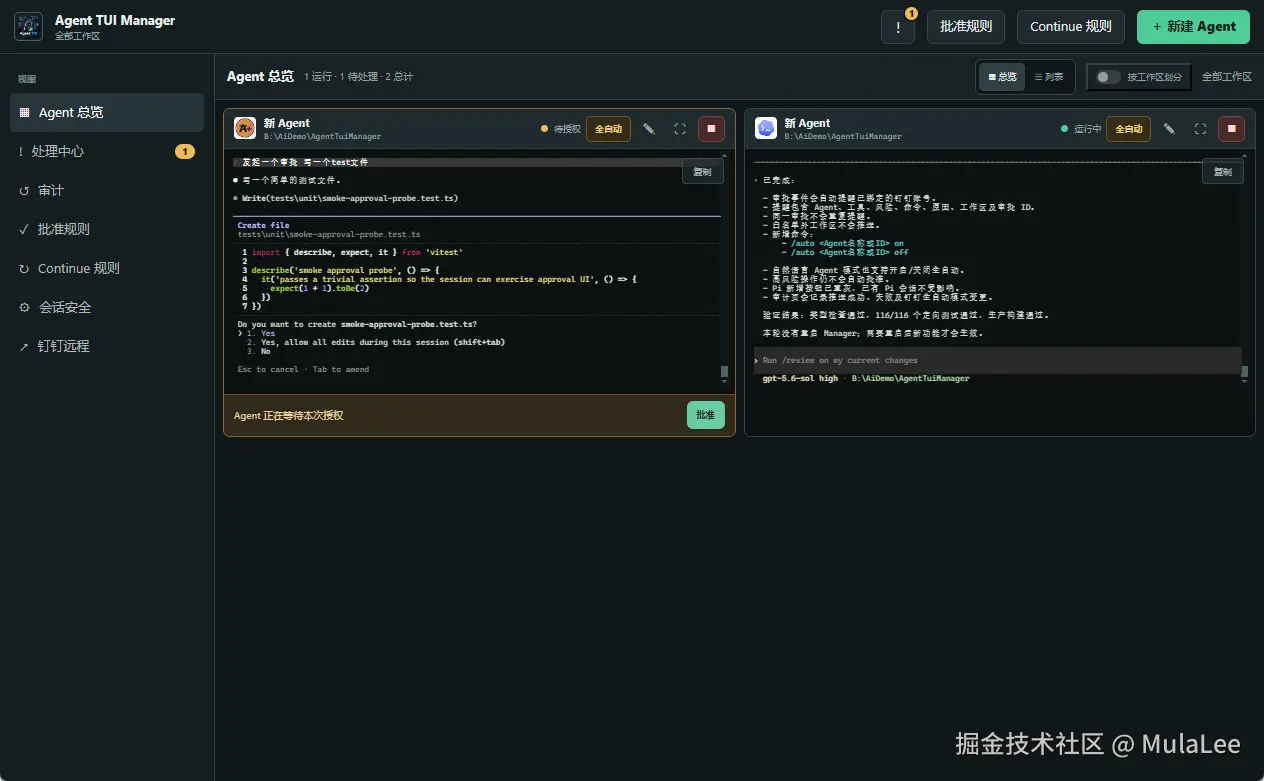The height and width of the screenshot is (781, 1264).
Task: Switch to the 列表 view tab
Action: coord(1049,77)
